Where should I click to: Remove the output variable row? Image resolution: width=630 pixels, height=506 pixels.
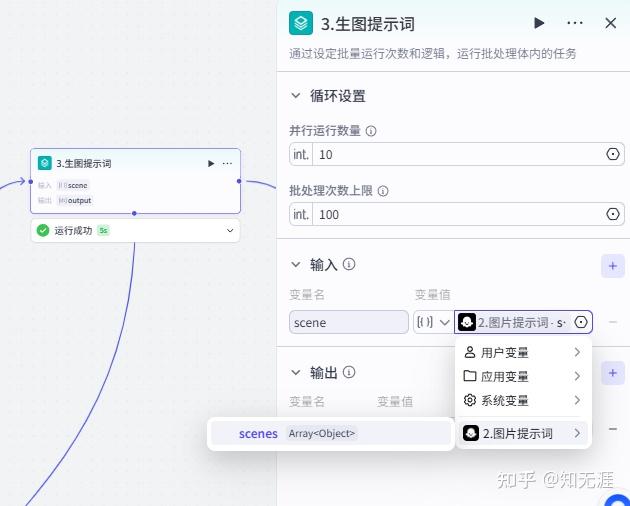(x=613, y=429)
